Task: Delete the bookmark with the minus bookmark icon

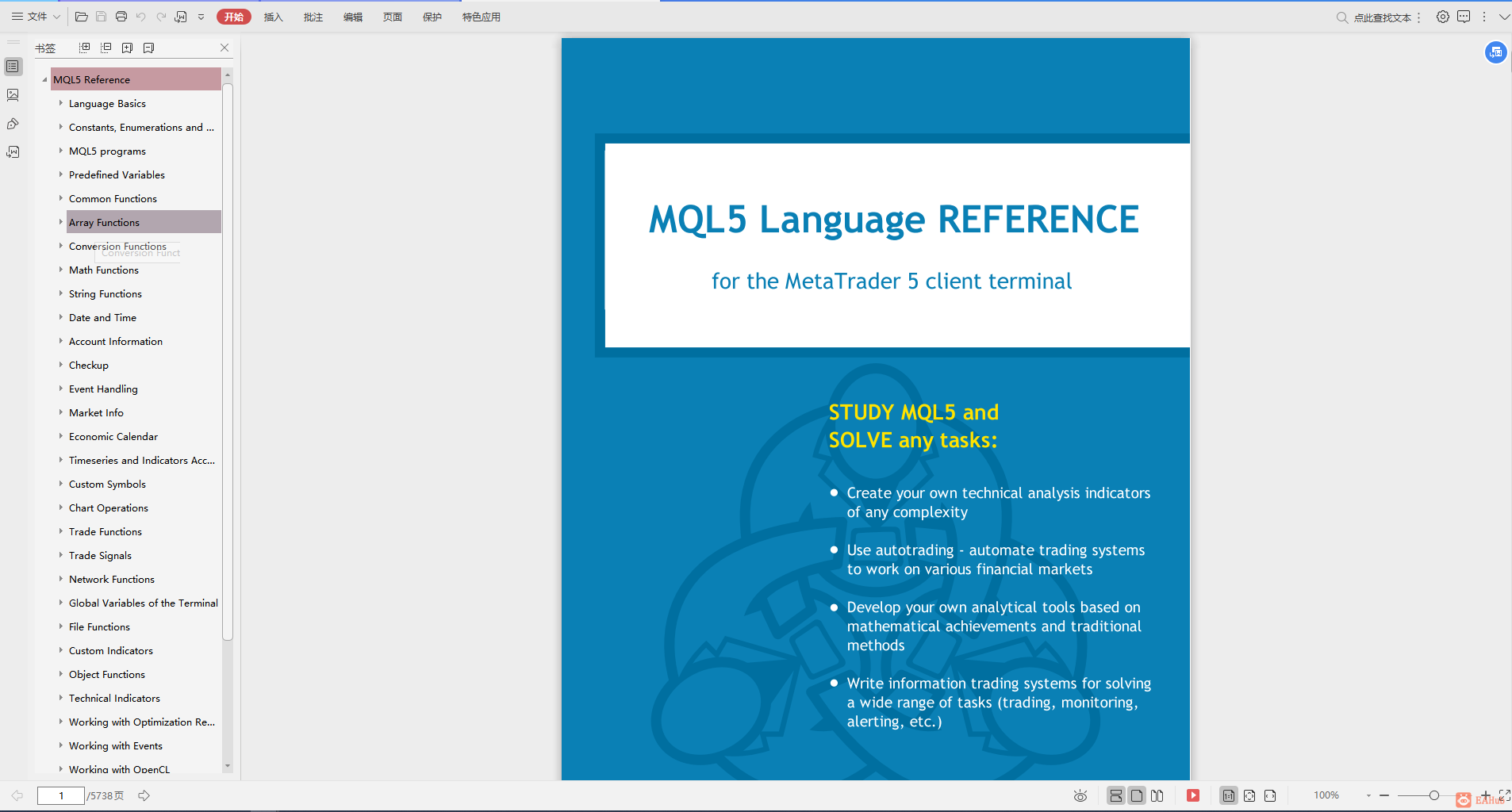Action: point(148,48)
